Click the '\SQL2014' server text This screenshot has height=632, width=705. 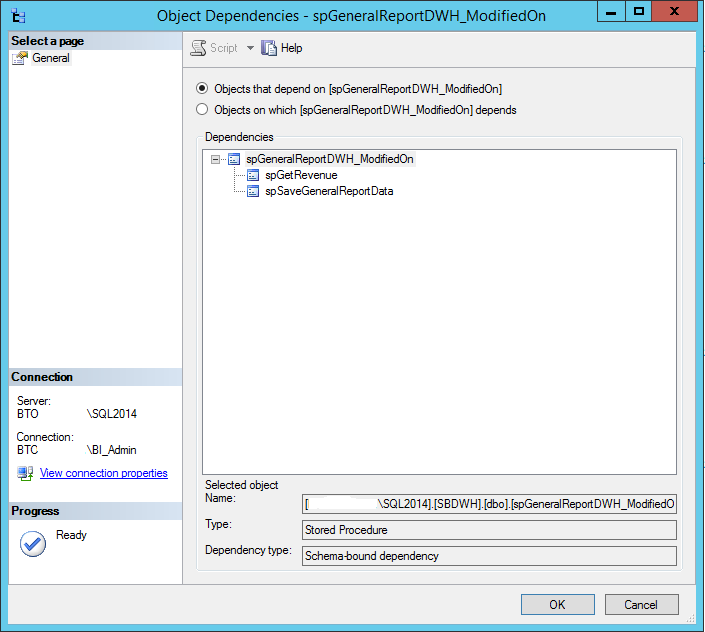point(112,414)
